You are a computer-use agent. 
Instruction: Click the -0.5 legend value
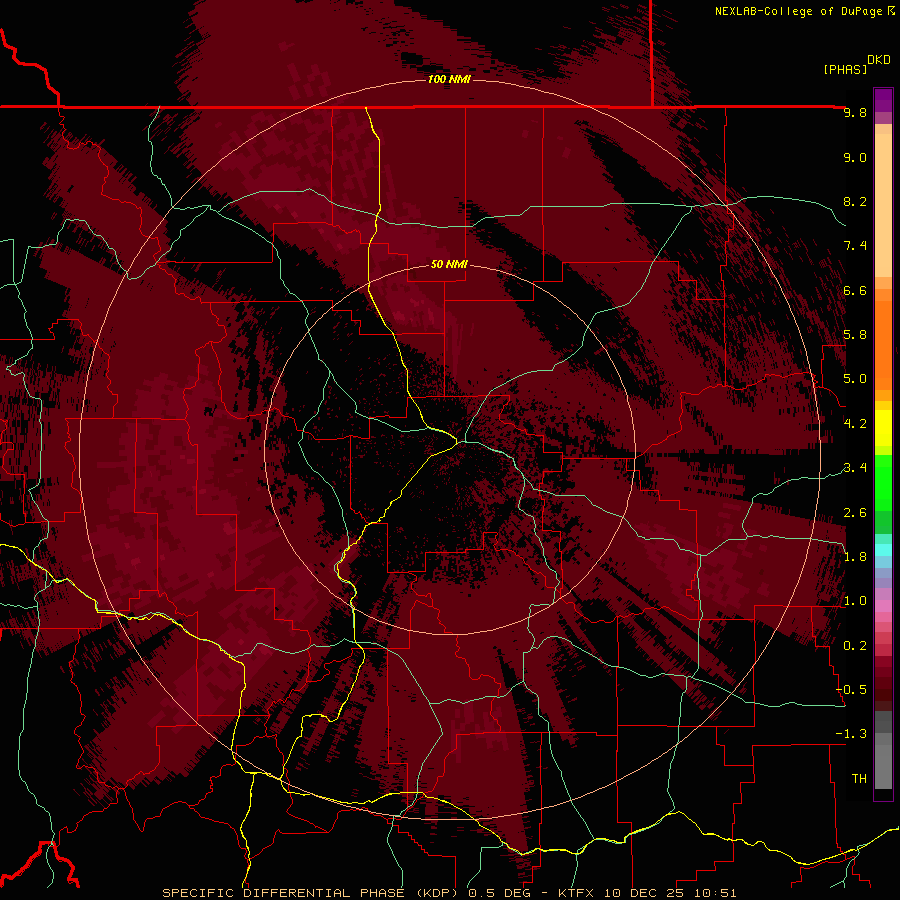click(851, 690)
